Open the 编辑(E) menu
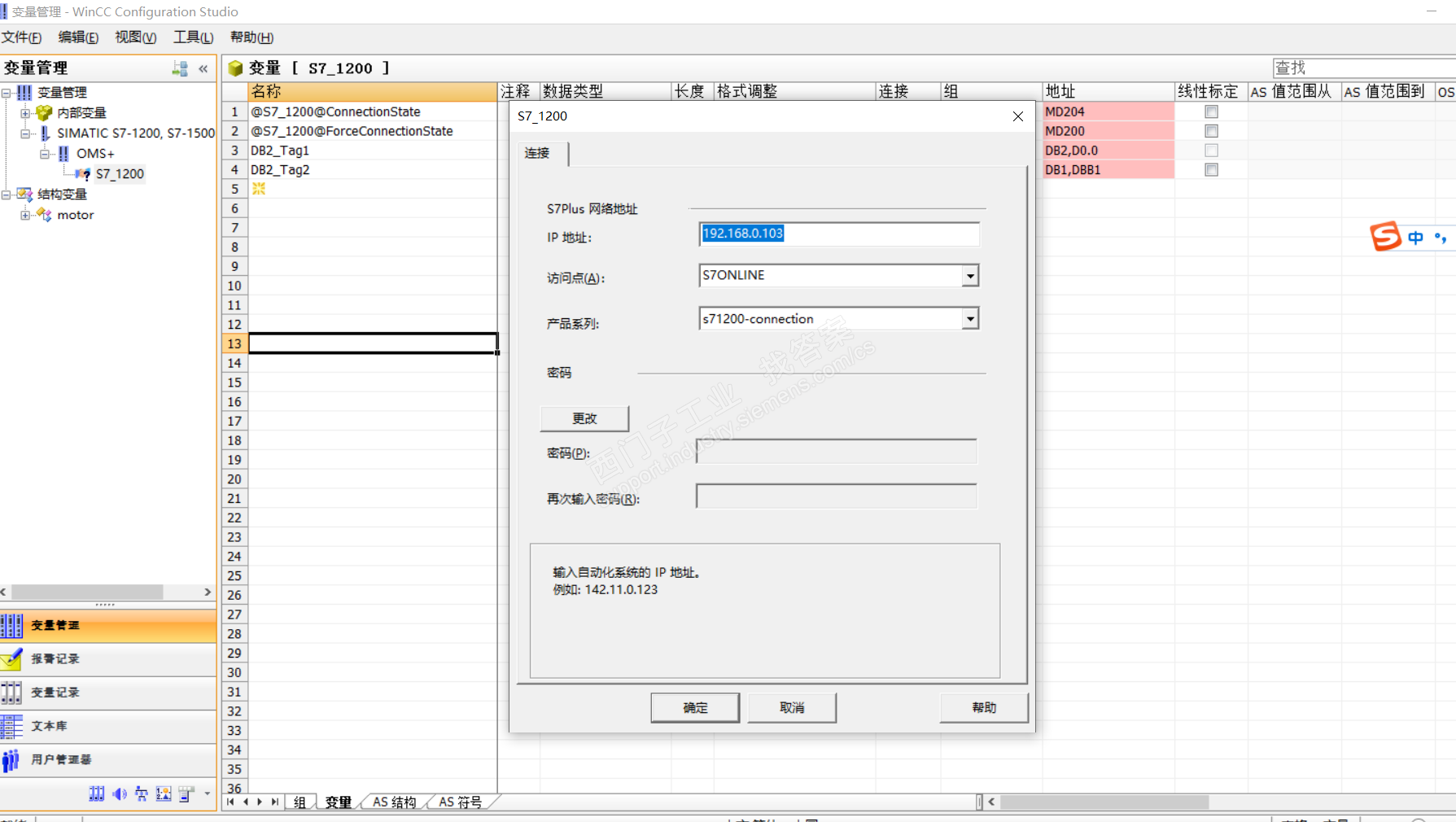Screen dimensions: 1456x822 tap(78, 37)
